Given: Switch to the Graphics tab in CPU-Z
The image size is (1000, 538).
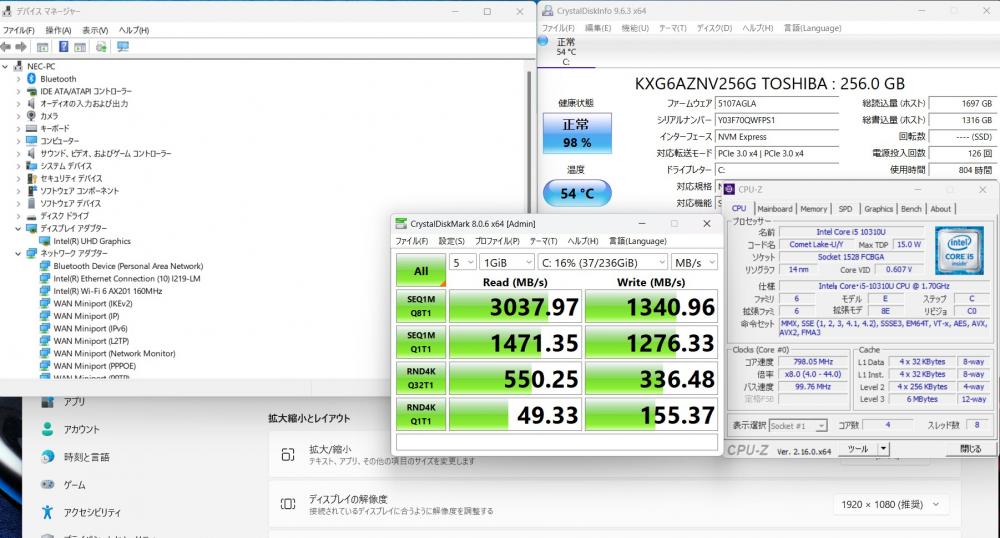Looking at the screenshot, I should [x=878, y=208].
